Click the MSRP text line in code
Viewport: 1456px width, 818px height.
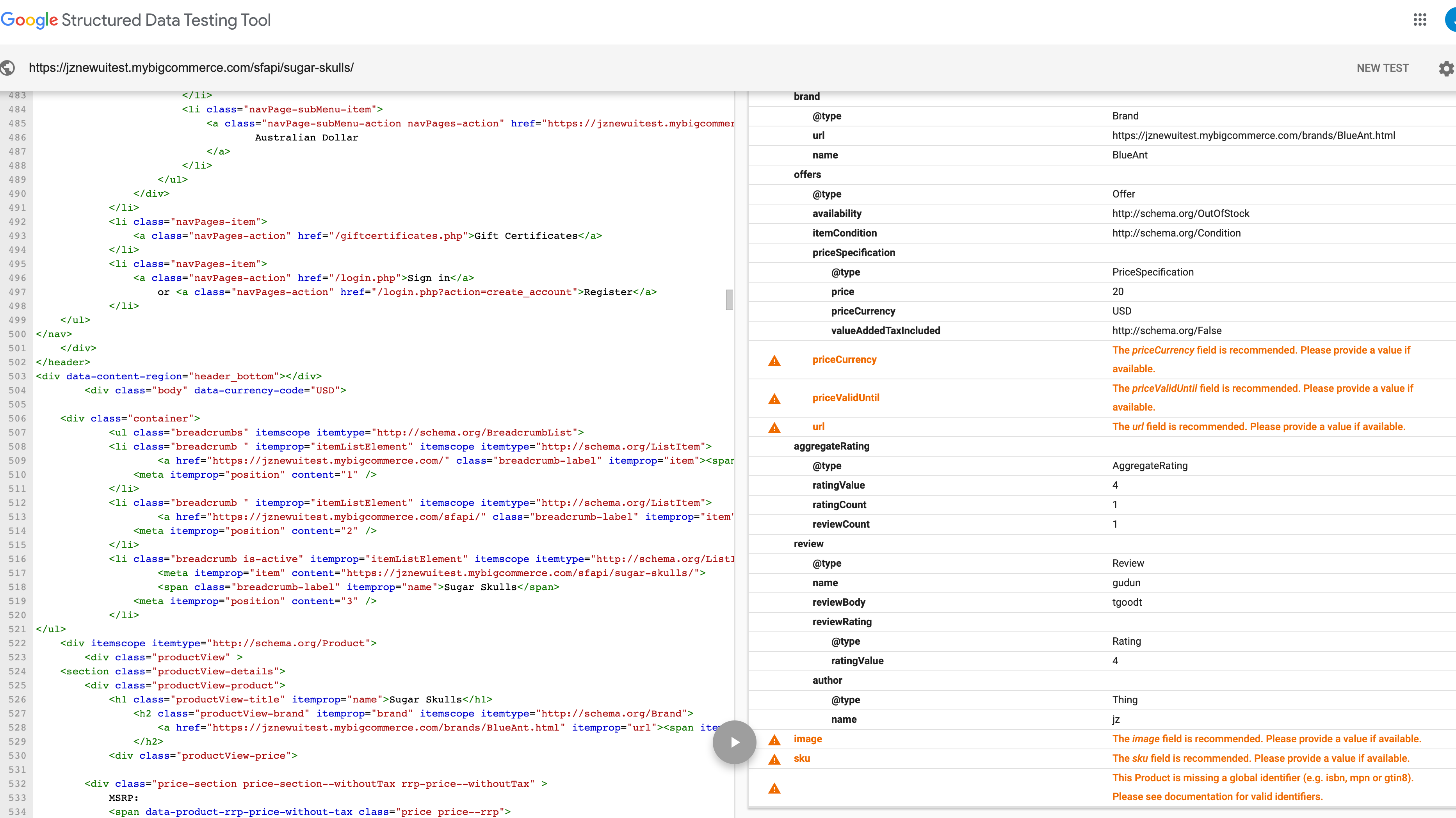click(x=124, y=798)
